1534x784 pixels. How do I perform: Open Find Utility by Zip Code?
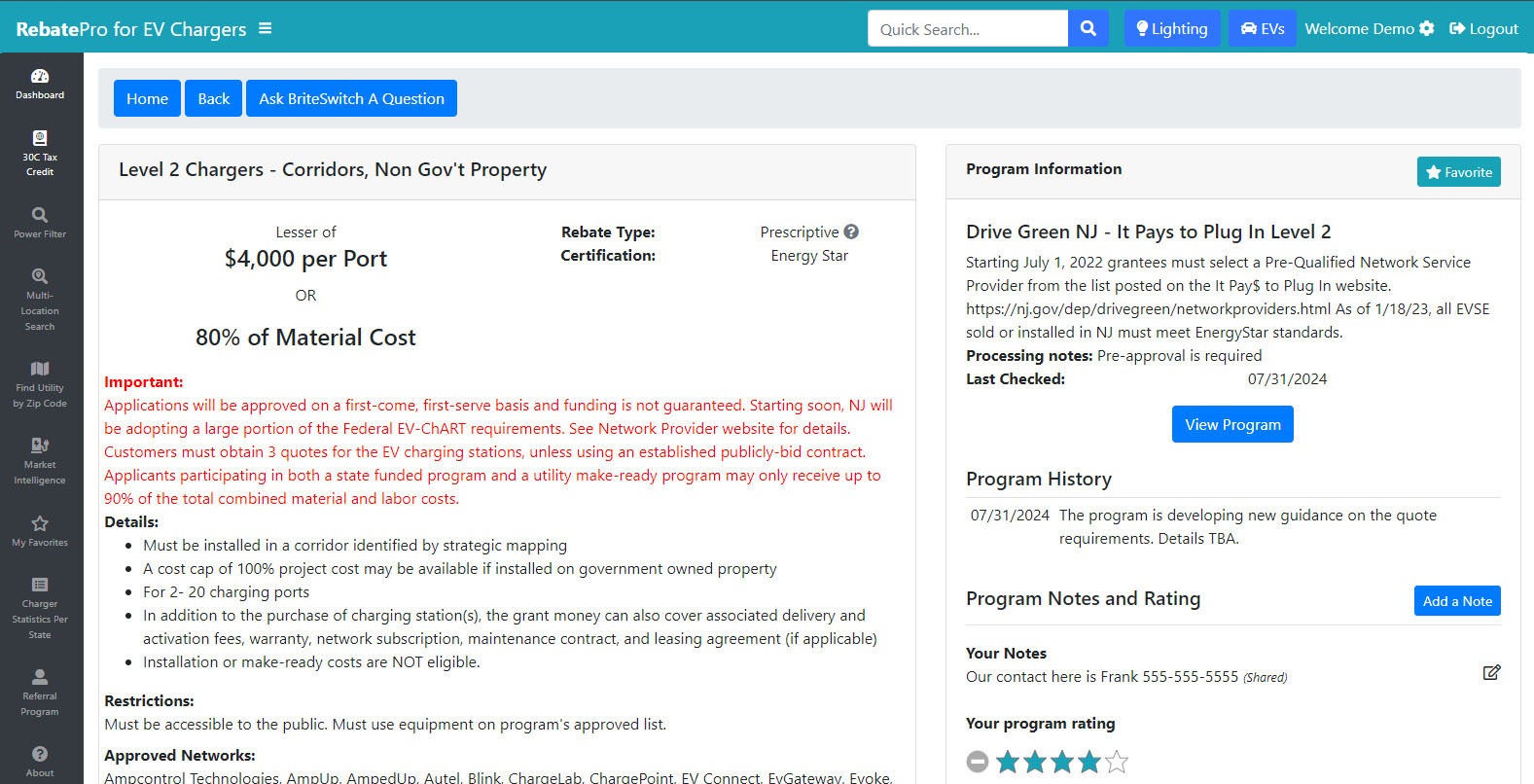[x=40, y=384]
